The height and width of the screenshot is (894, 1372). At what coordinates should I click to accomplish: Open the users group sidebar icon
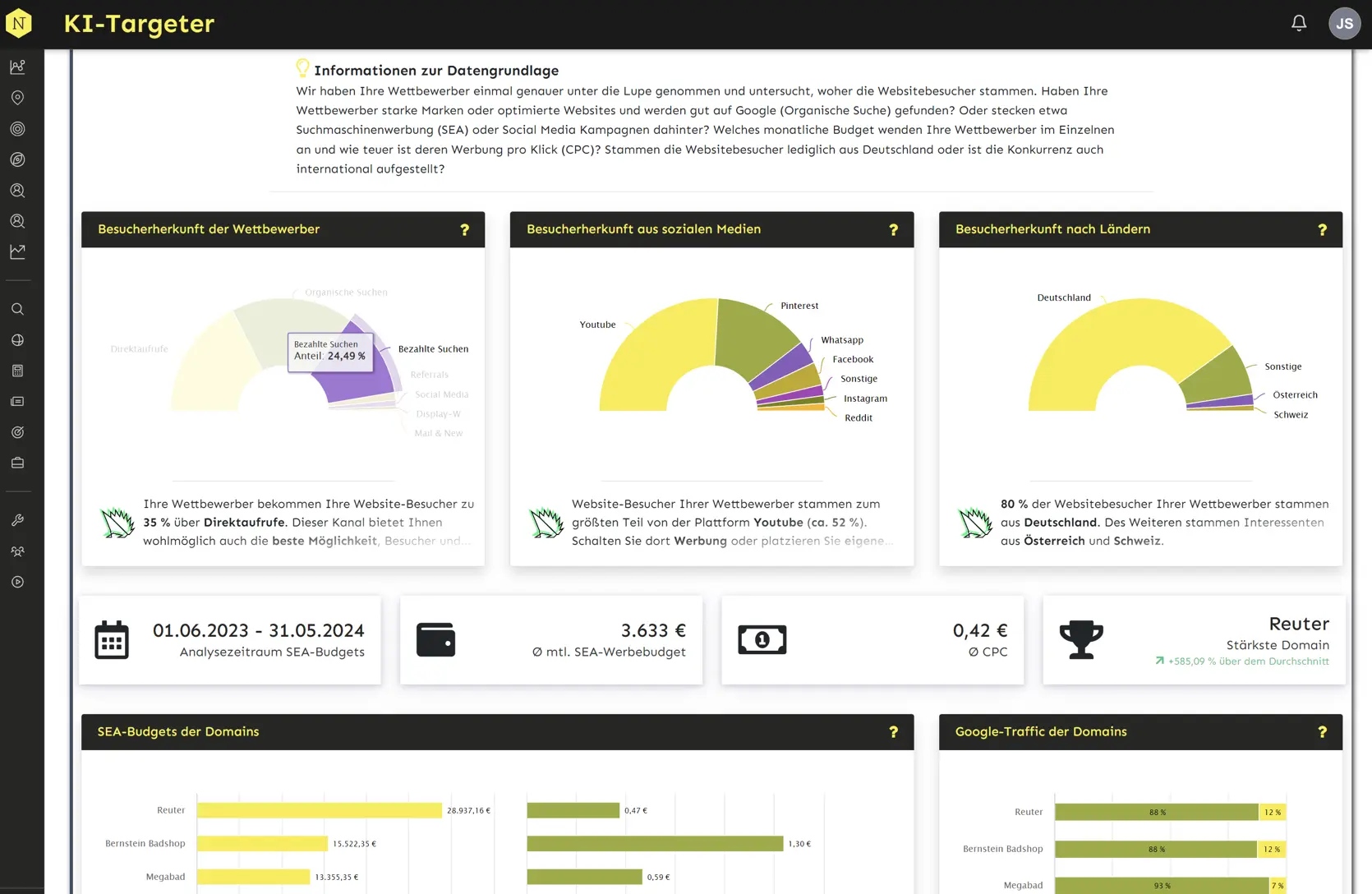(x=17, y=551)
